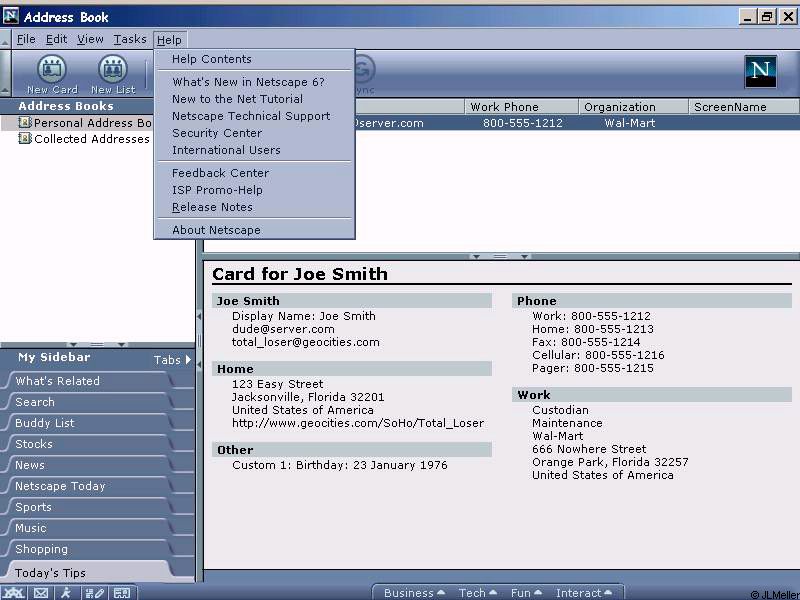The height and width of the screenshot is (600, 800).
Task: Select Personal Address Book in the tree
Action: pyautogui.click(x=86, y=122)
